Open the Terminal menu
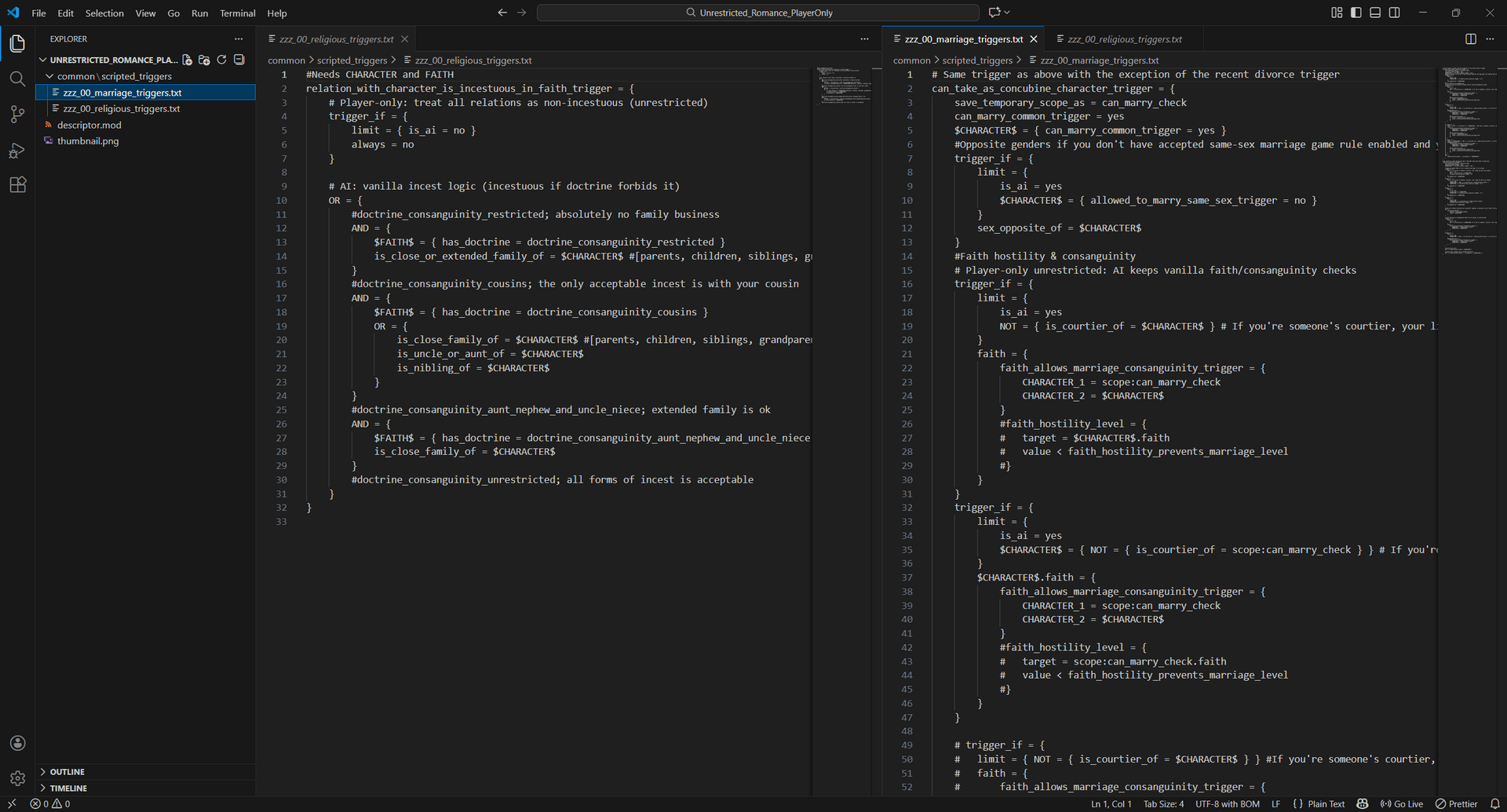Viewport: 1507px width, 812px height. tap(237, 13)
